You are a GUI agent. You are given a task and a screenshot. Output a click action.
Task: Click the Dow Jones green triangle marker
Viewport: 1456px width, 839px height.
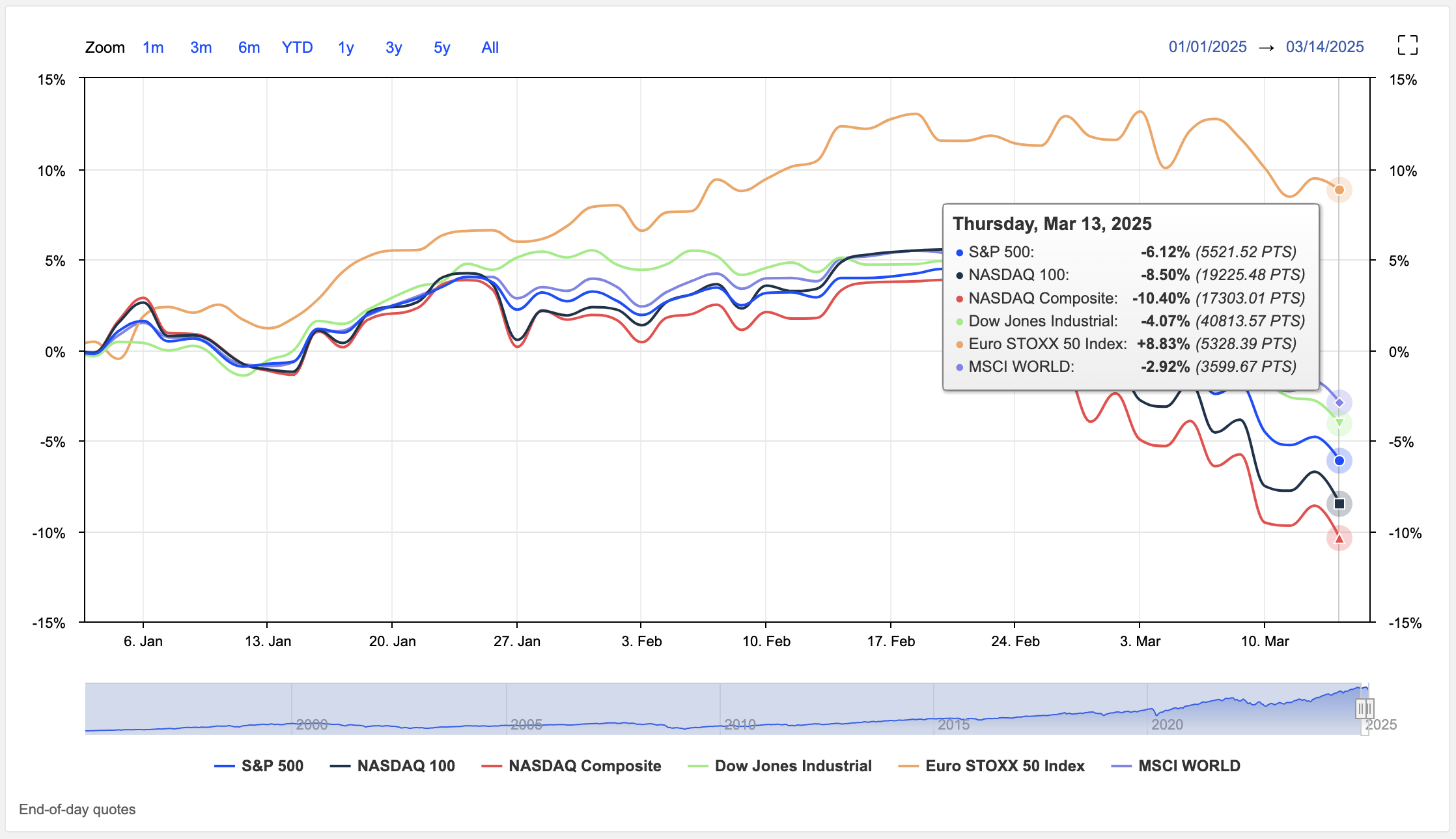pos(1339,423)
